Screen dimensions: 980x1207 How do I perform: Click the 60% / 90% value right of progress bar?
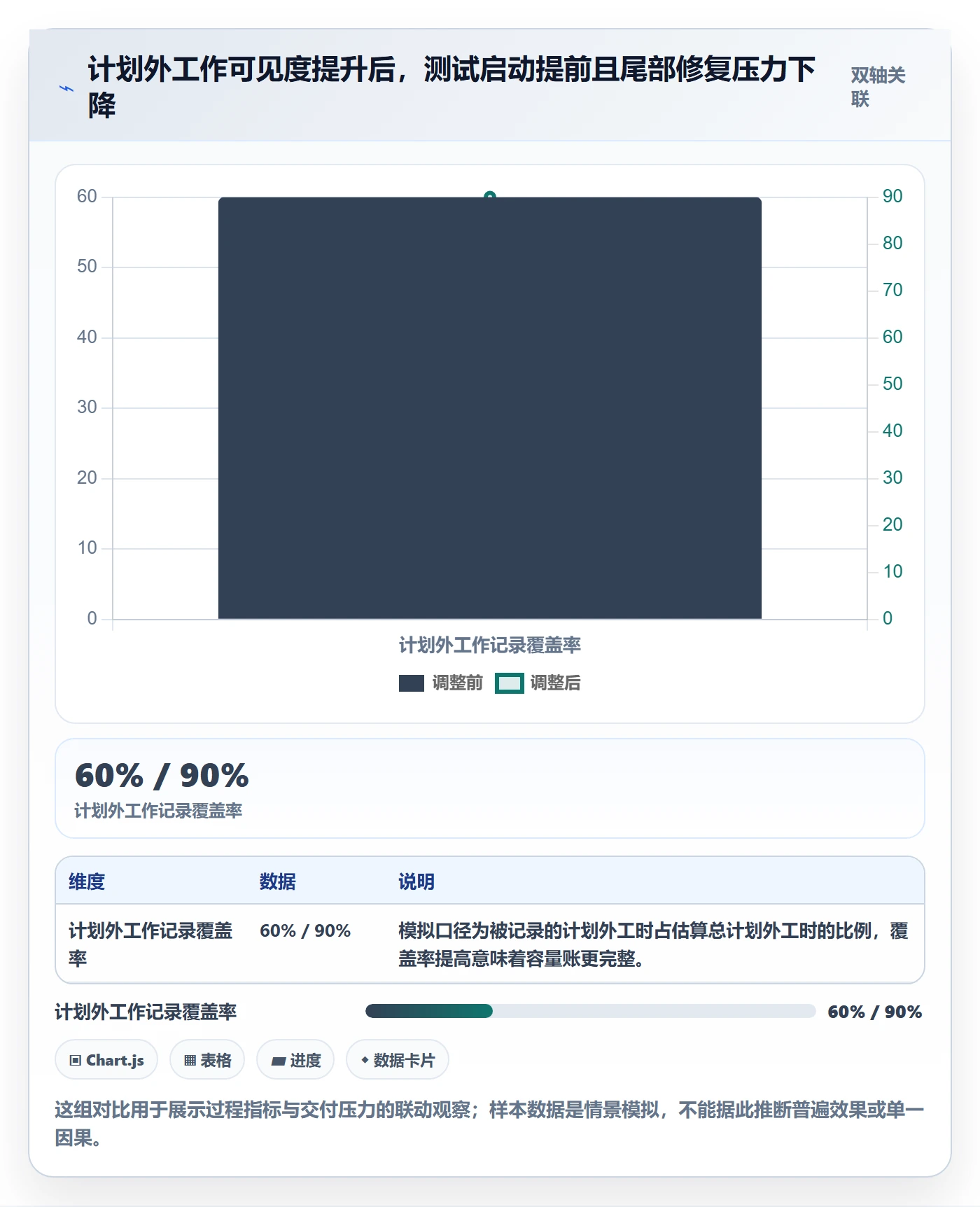tap(875, 1012)
